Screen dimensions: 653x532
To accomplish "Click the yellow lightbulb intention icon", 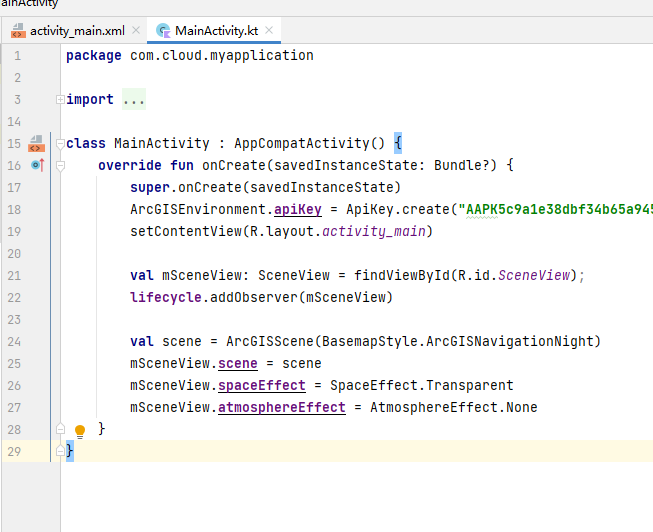I will point(81,430).
